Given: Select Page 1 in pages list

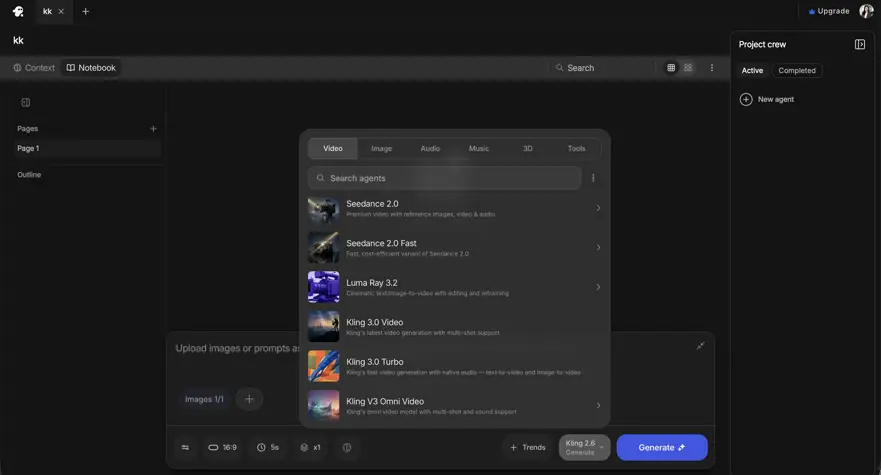Looking at the screenshot, I should click(x=87, y=148).
